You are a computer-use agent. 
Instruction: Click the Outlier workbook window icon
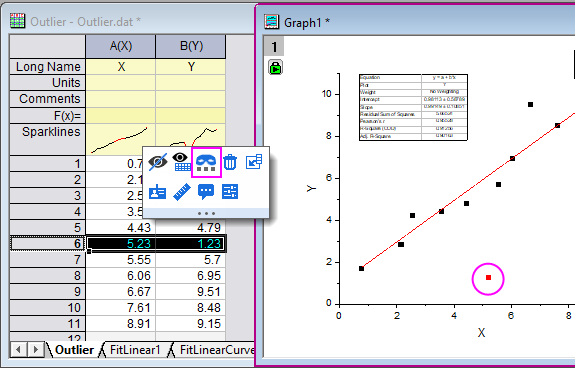[x=18, y=21]
